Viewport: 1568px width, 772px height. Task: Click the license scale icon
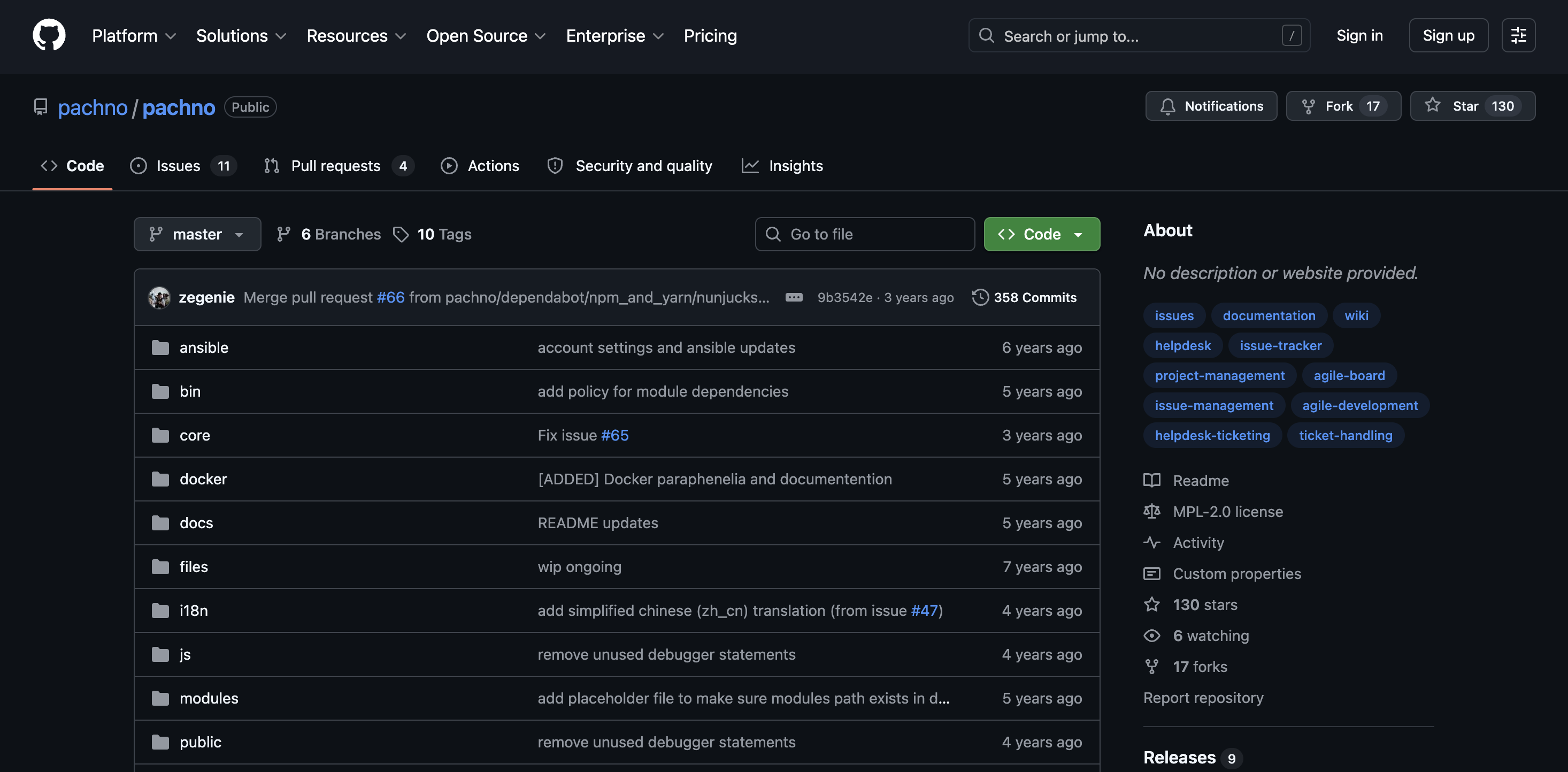point(1151,512)
